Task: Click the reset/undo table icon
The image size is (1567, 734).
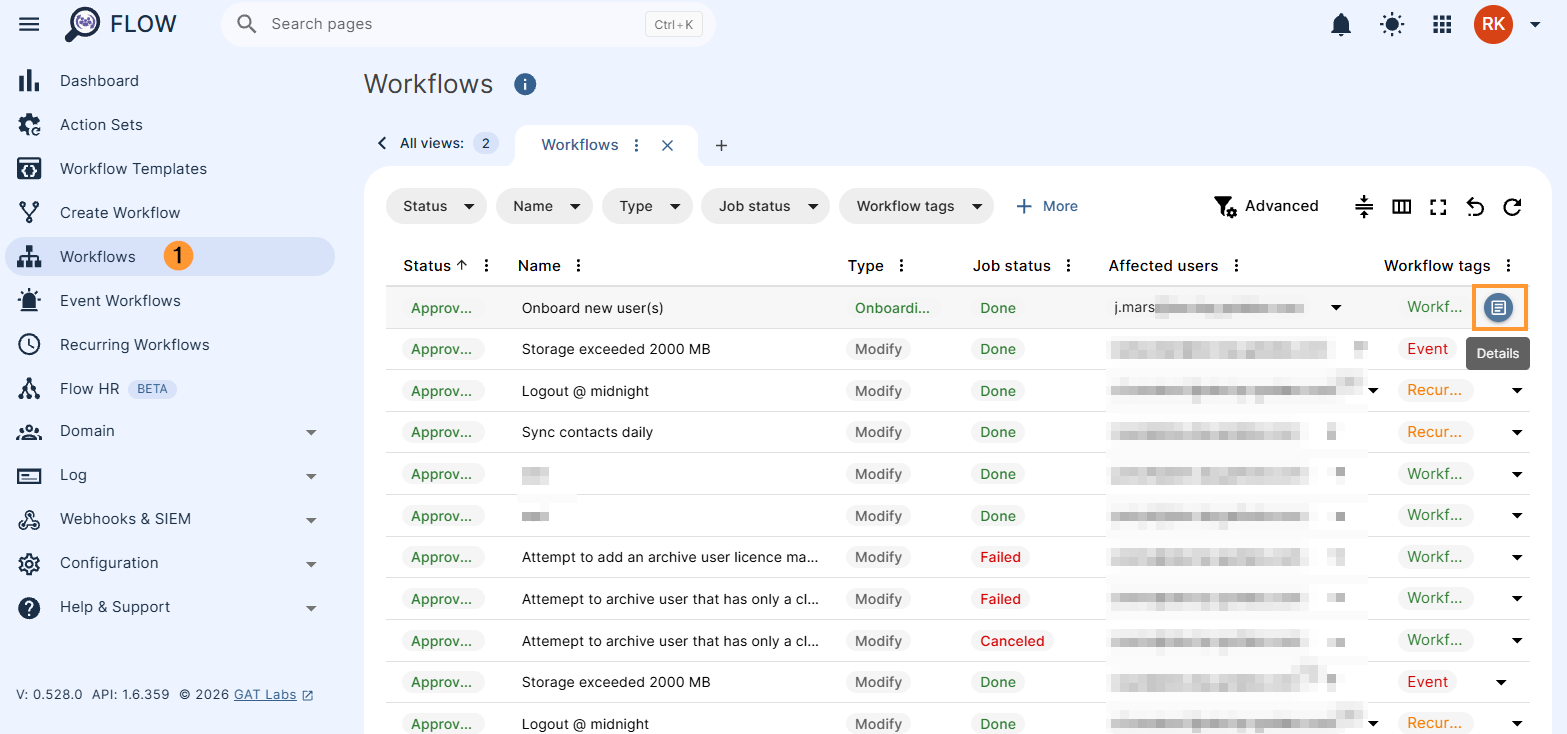Action: [1475, 207]
